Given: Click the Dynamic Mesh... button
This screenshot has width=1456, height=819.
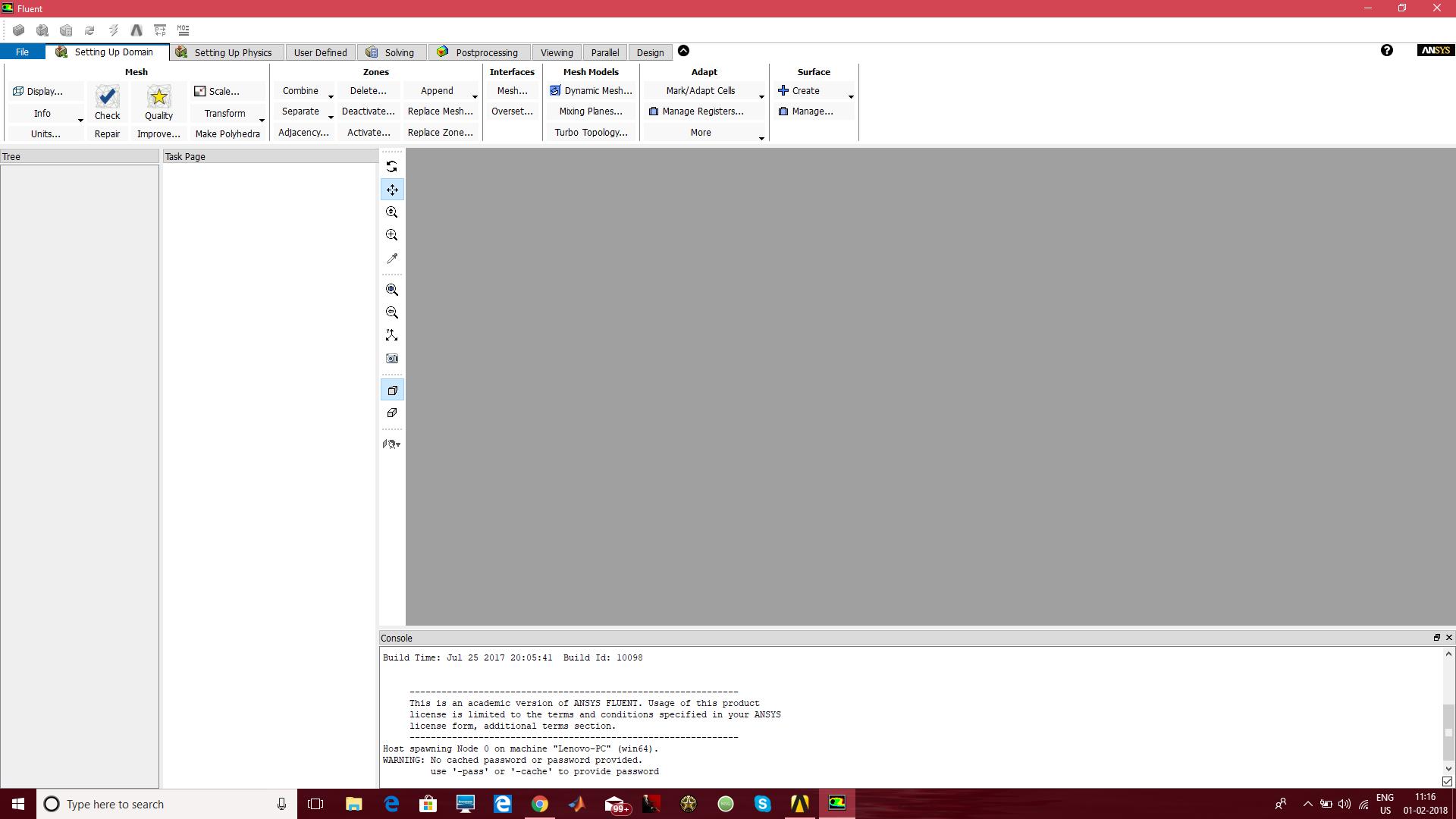Looking at the screenshot, I should click(591, 90).
